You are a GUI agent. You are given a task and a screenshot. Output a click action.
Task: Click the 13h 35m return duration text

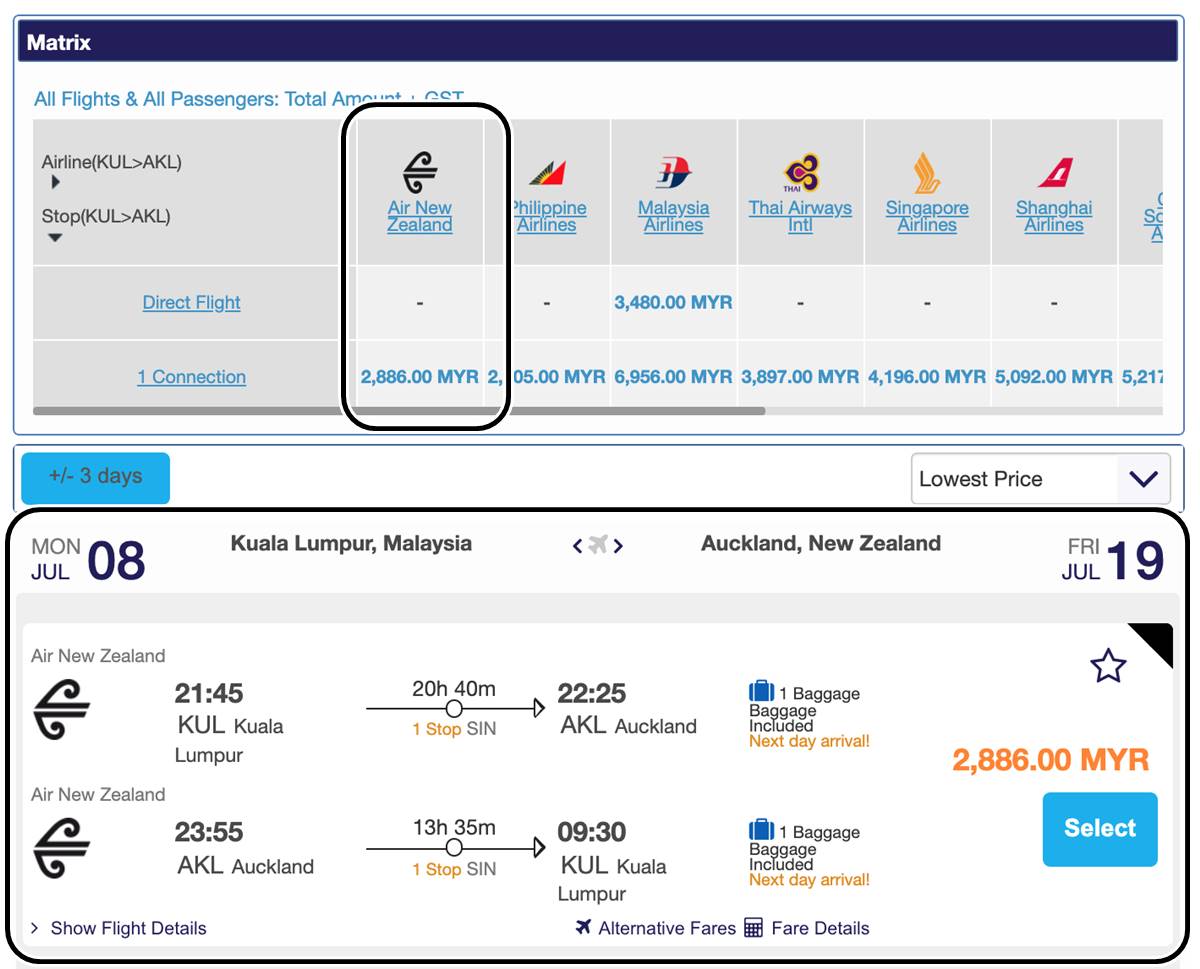[454, 828]
